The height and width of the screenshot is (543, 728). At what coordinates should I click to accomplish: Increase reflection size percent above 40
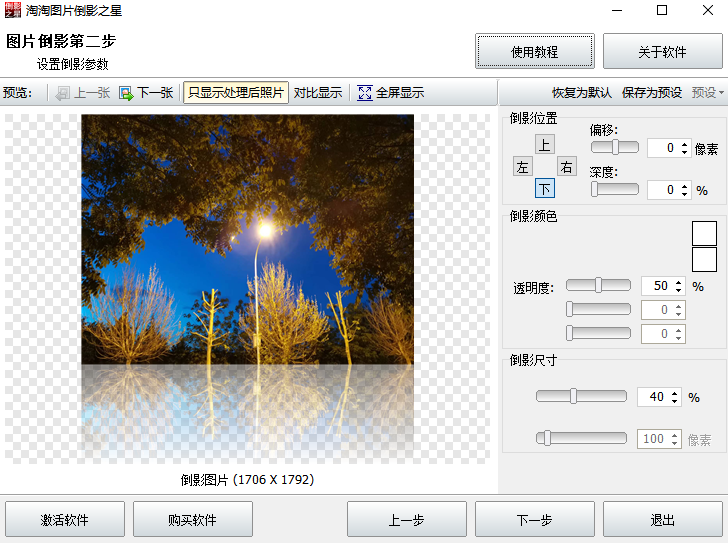coord(674,393)
